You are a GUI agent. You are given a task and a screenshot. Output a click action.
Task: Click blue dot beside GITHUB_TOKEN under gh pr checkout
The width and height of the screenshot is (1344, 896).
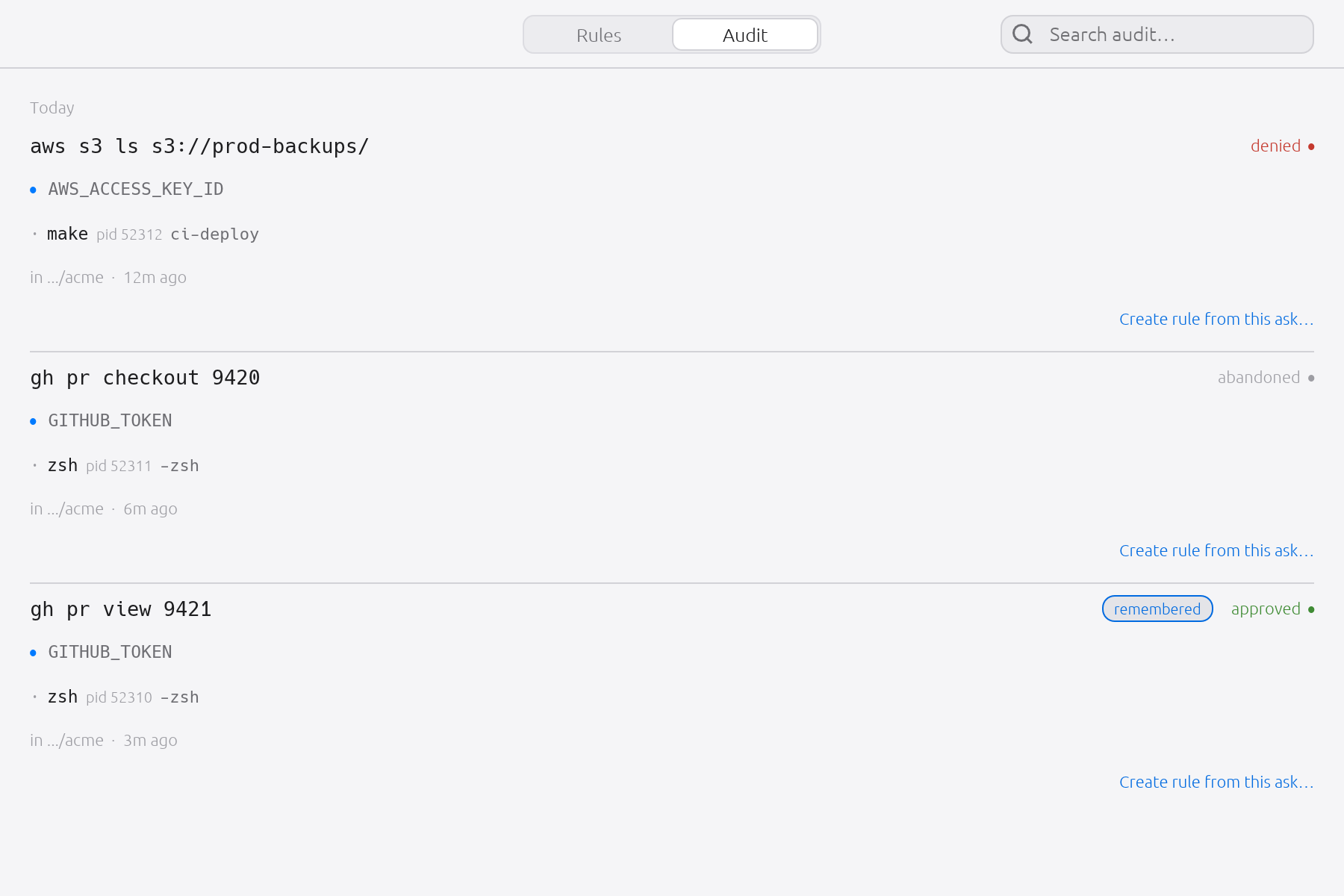coord(33,421)
